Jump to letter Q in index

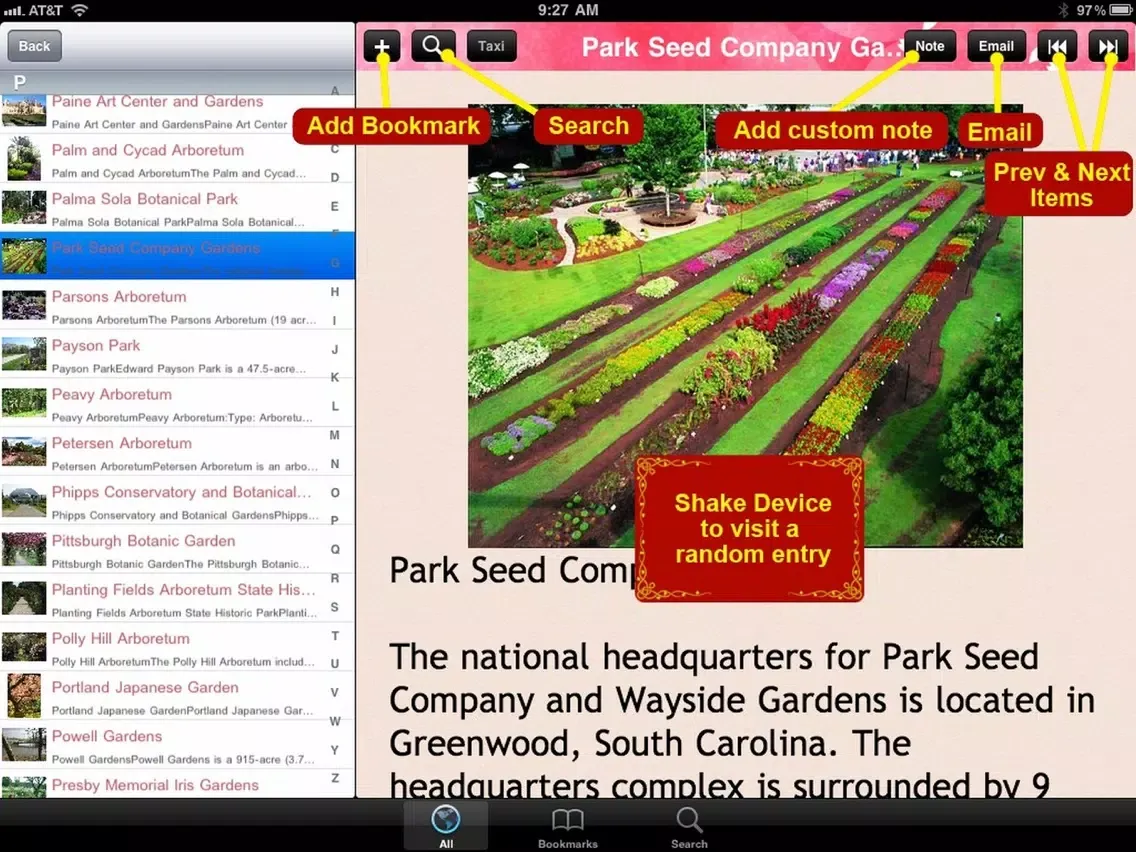pos(335,549)
